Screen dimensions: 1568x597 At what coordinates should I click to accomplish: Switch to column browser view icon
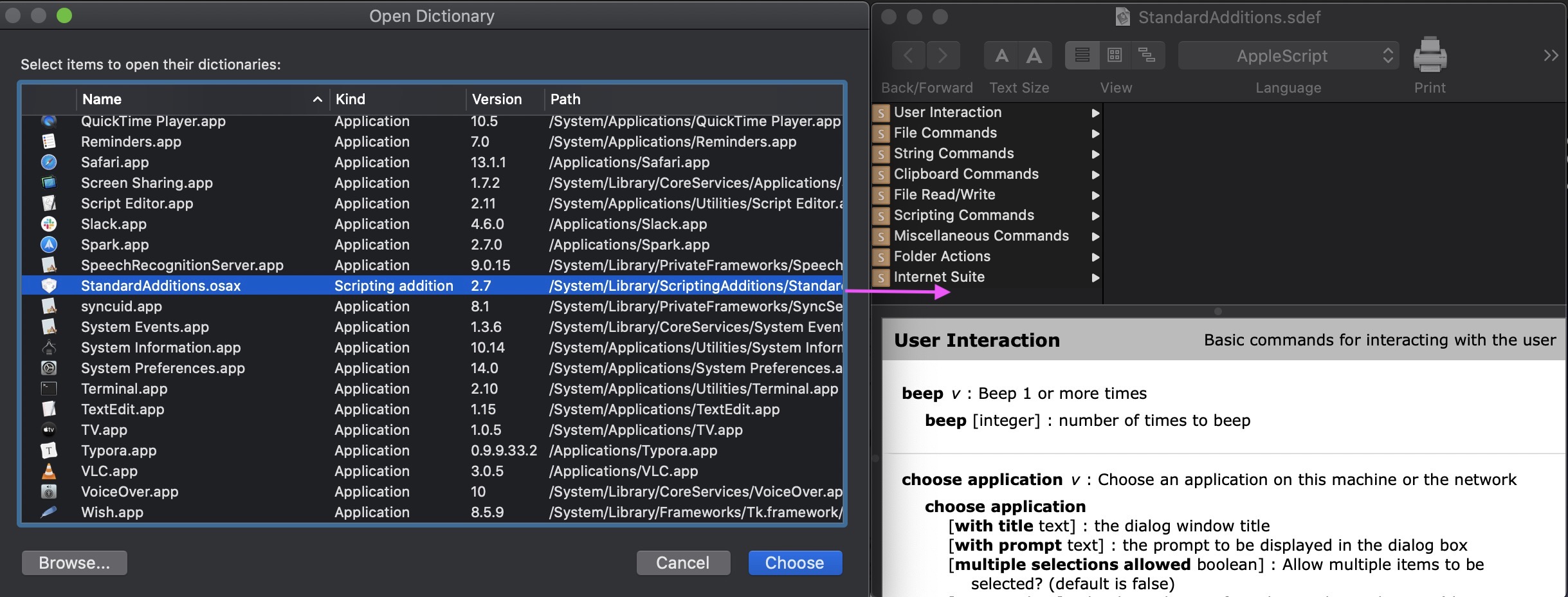click(1115, 55)
